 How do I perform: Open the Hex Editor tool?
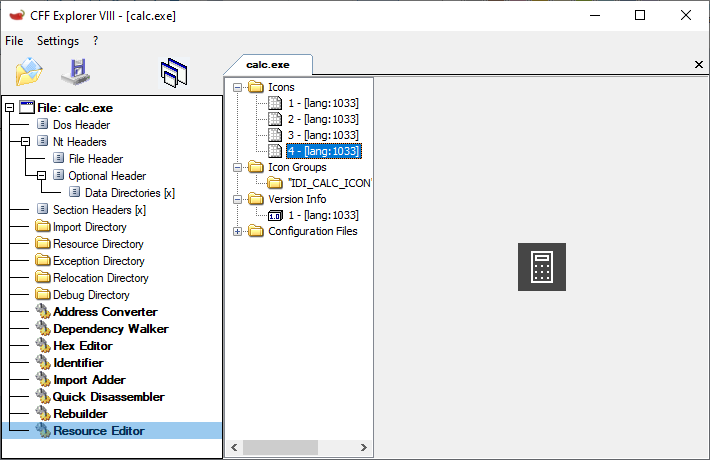click(x=83, y=345)
